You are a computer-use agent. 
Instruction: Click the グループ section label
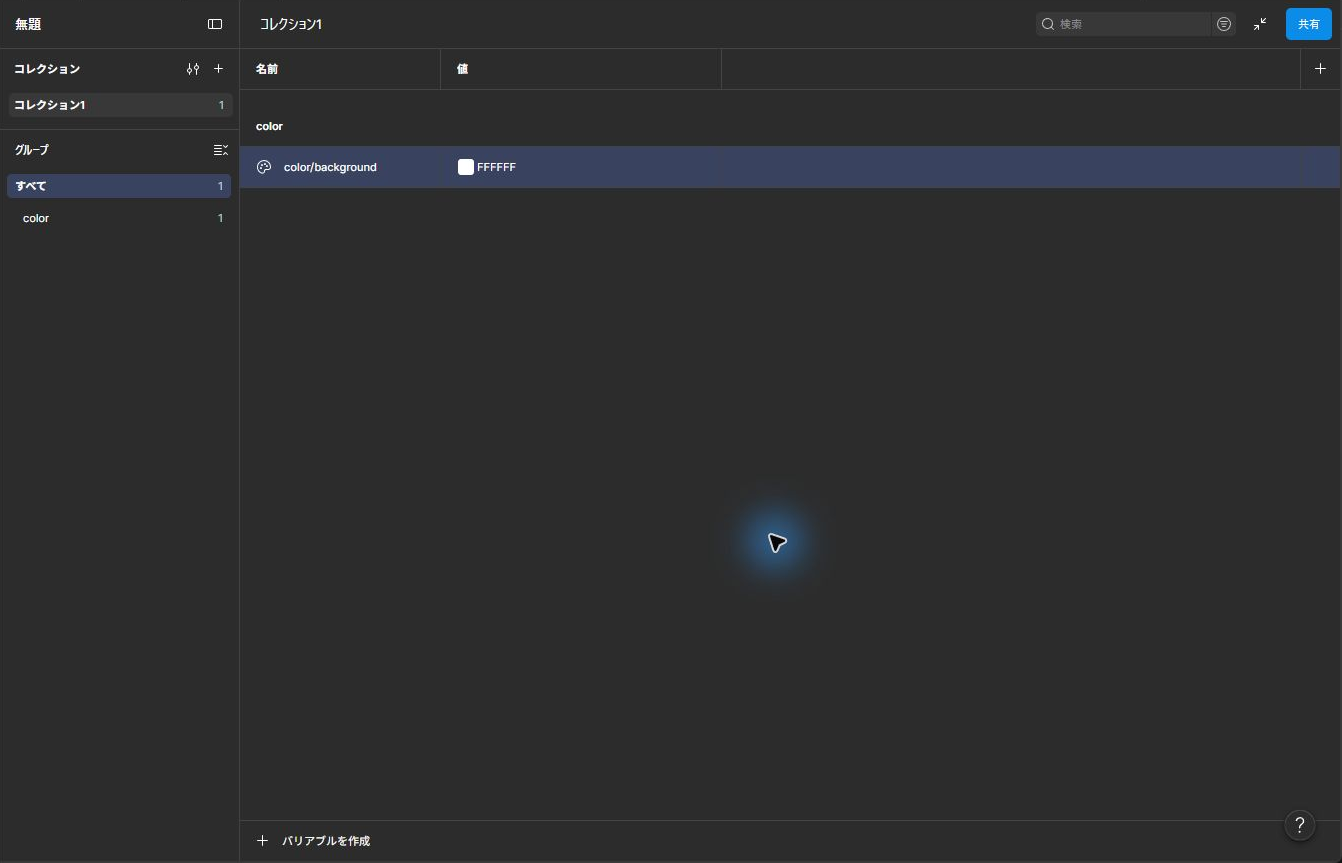point(31,150)
